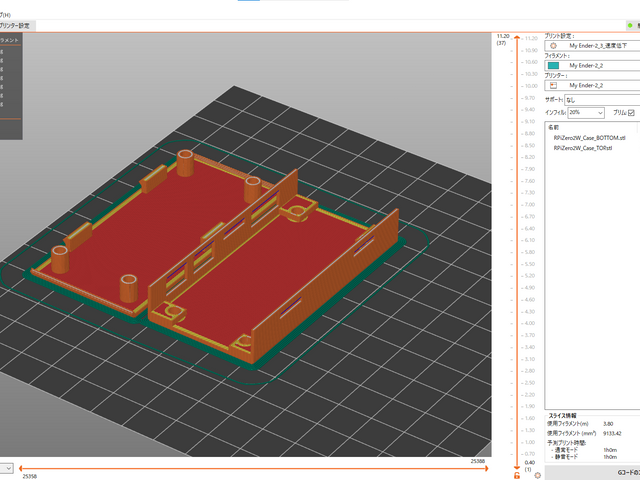Image resolution: width=640 pixels, height=480 pixels.
Task: Open the ヘルプ(H) menu
Action: click(x=6, y=13)
